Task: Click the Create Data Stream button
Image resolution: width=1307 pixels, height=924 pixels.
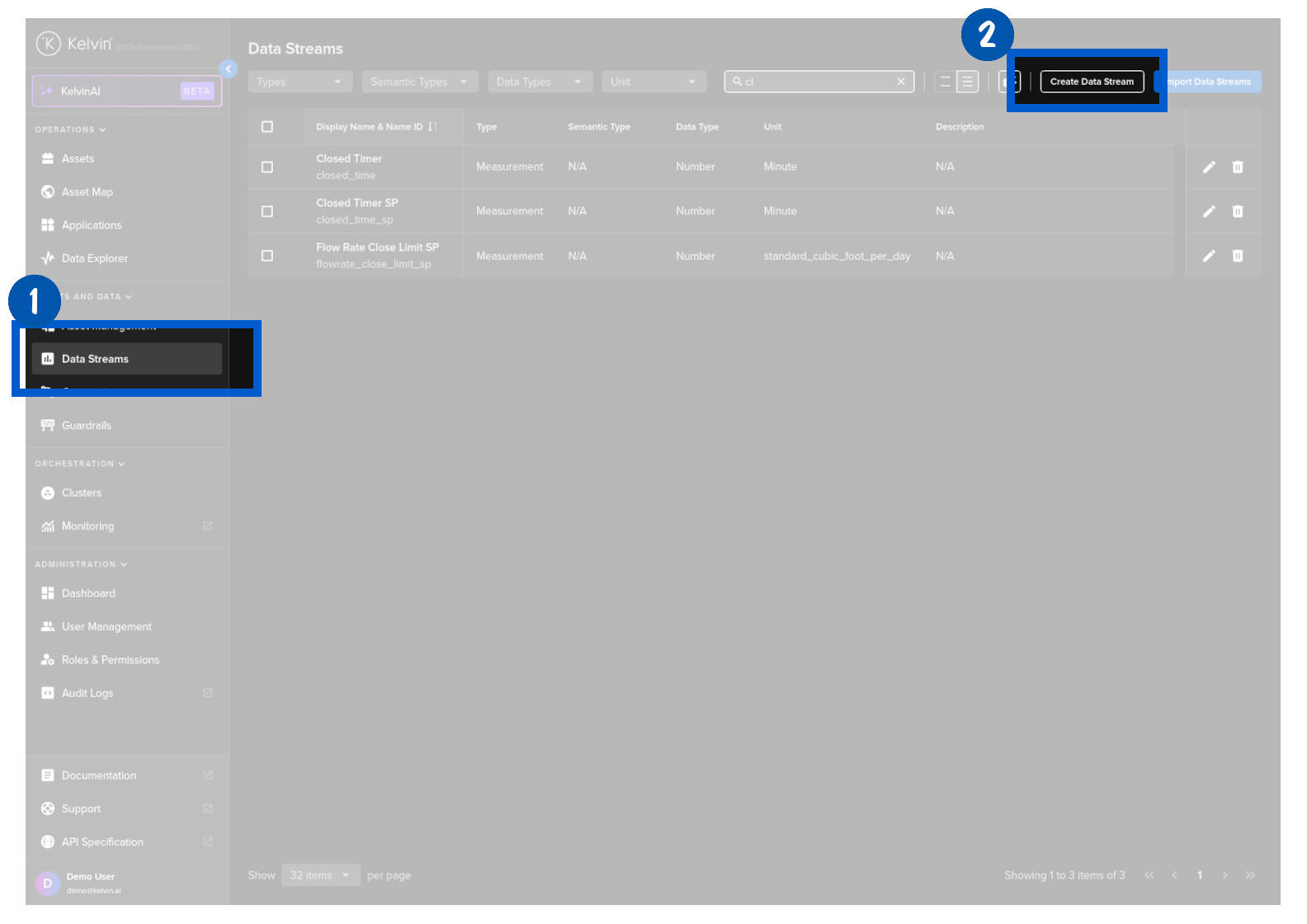Action: pos(1092,82)
